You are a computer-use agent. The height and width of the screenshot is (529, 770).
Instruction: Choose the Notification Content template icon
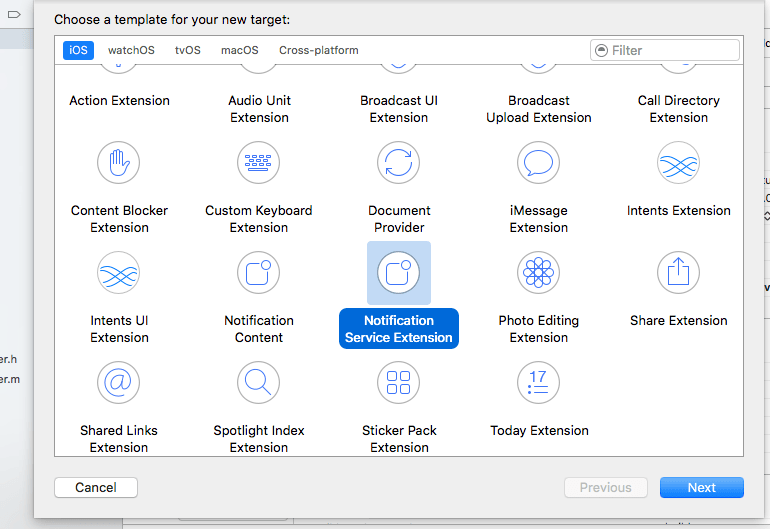[x=259, y=272]
